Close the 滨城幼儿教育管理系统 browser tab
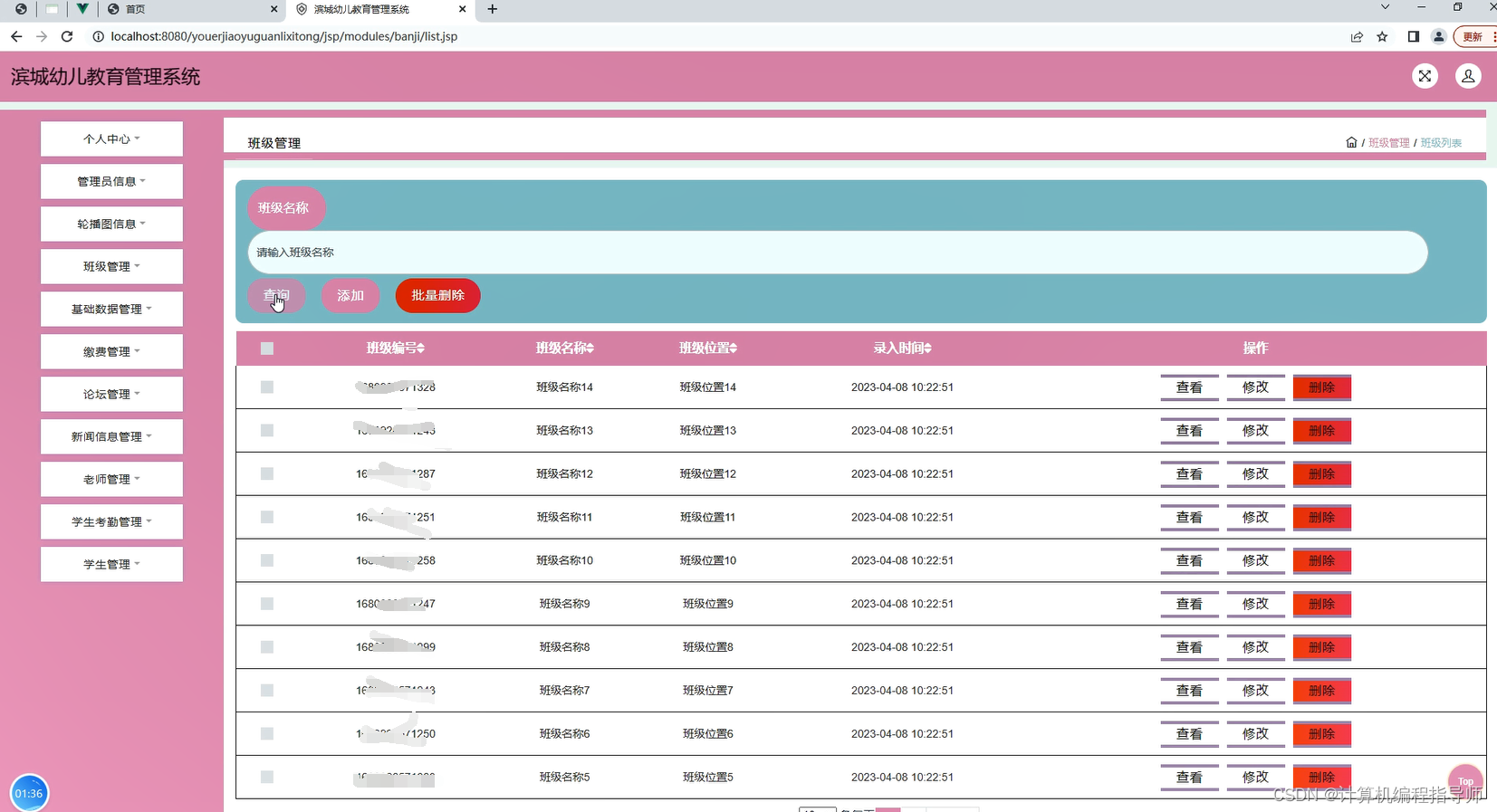This screenshot has width=1497, height=812. [x=462, y=9]
